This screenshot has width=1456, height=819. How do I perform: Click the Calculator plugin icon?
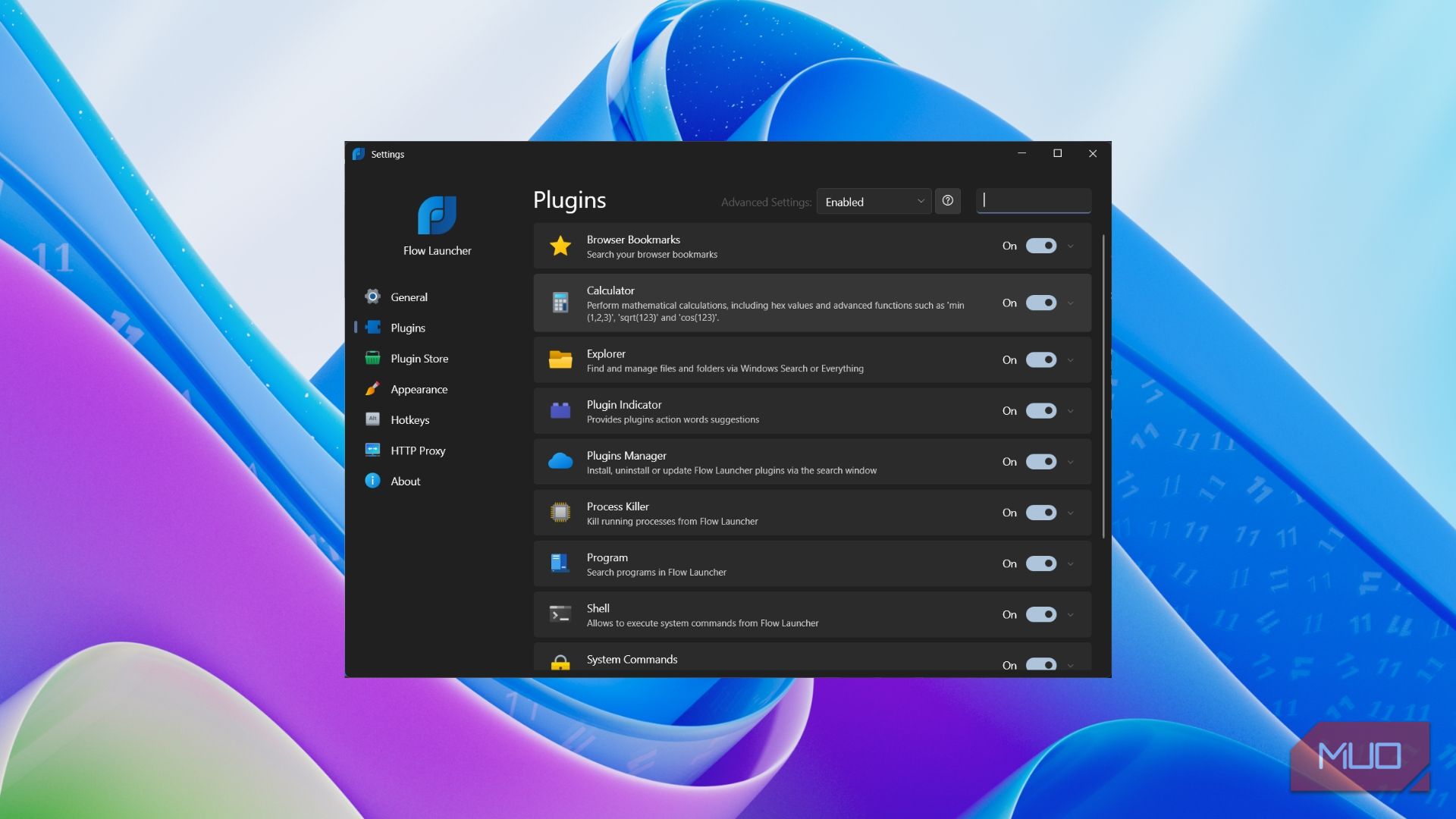click(560, 303)
